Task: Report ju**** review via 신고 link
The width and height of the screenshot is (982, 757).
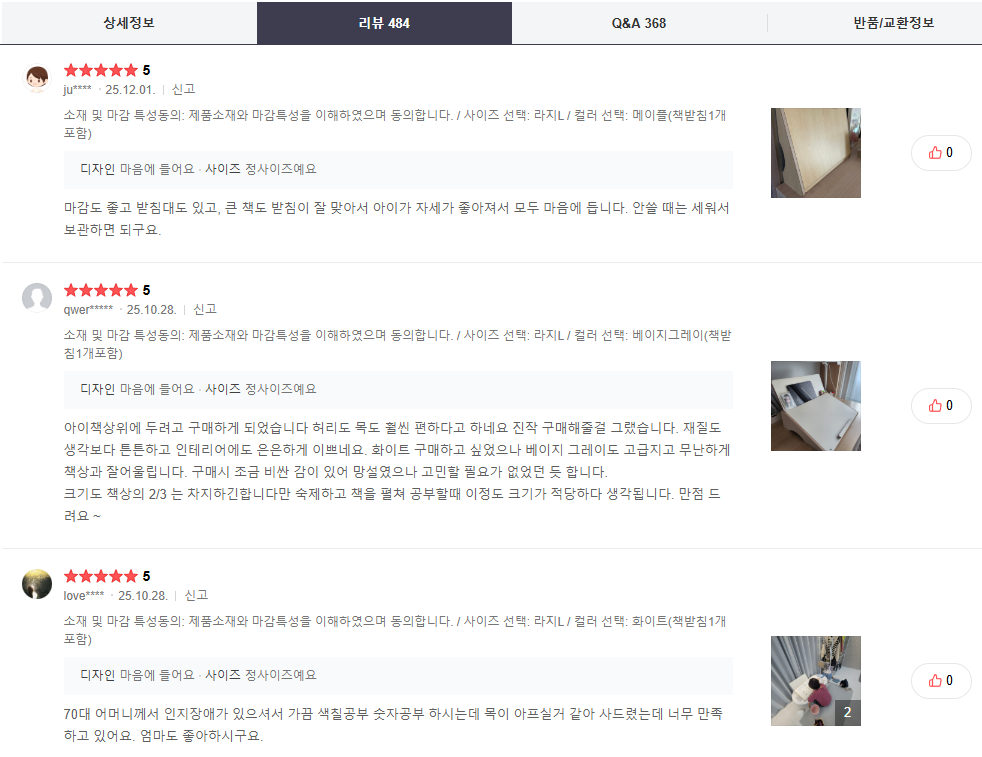Action: 183,90
